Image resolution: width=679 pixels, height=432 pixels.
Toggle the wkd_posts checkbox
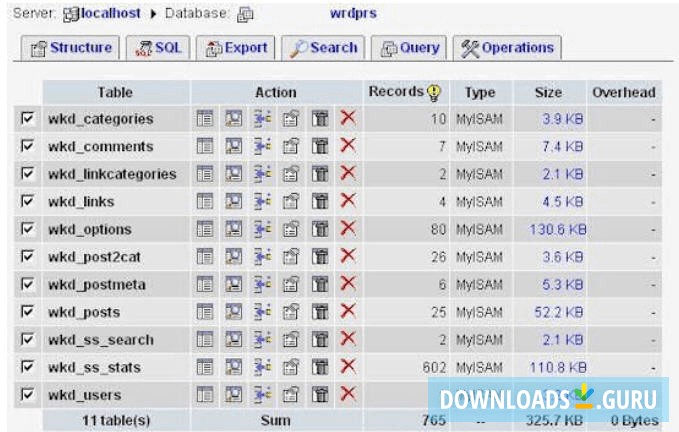pyautogui.click(x=27, y=312)
